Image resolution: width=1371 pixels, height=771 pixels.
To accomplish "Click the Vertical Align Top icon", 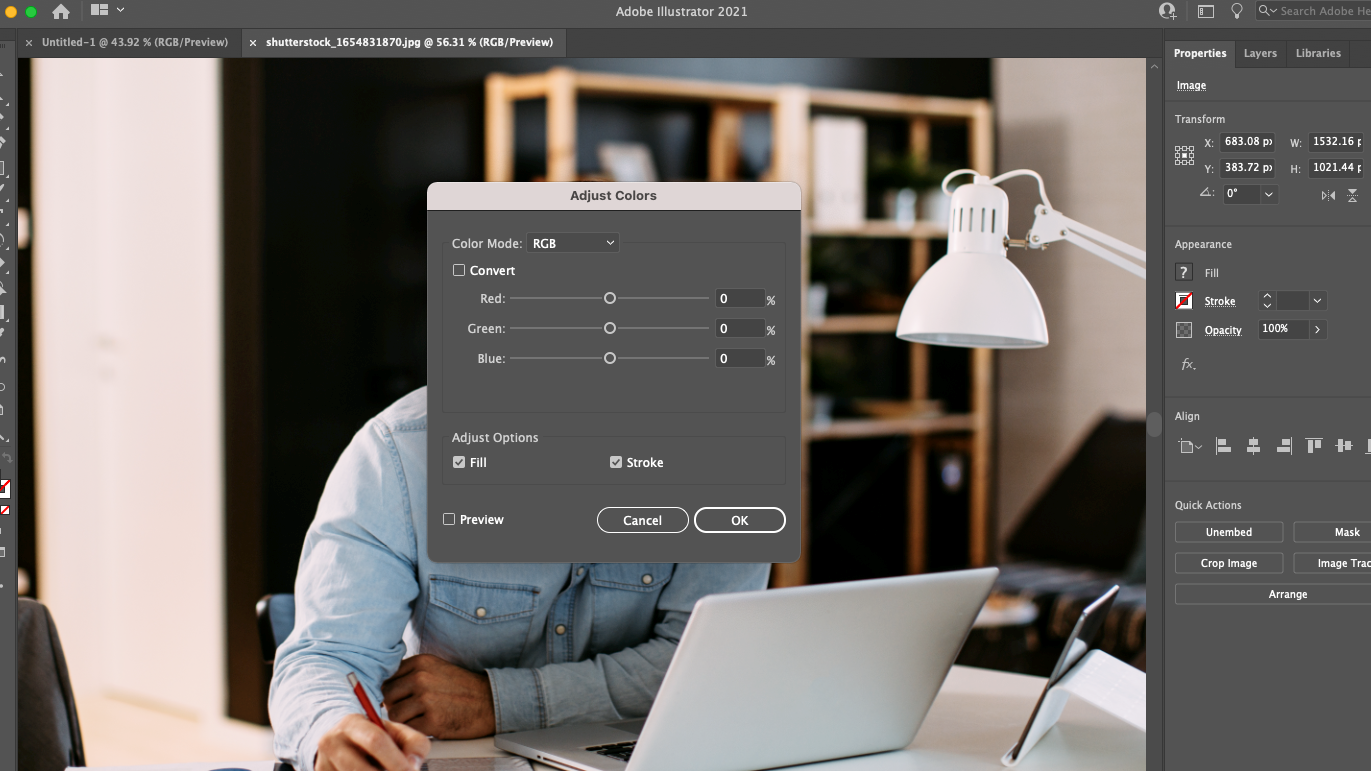I will 1314,446.
